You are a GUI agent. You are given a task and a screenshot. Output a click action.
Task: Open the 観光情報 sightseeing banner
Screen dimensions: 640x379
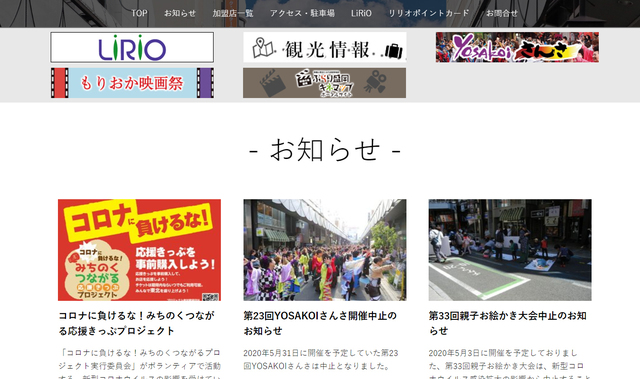click(324, 47)
